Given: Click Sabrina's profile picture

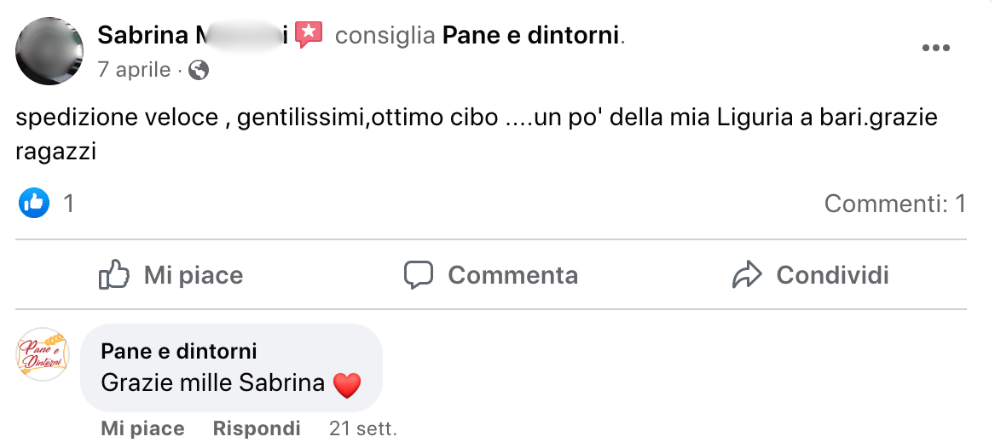Looking at the screenshot, I should 50,52.
